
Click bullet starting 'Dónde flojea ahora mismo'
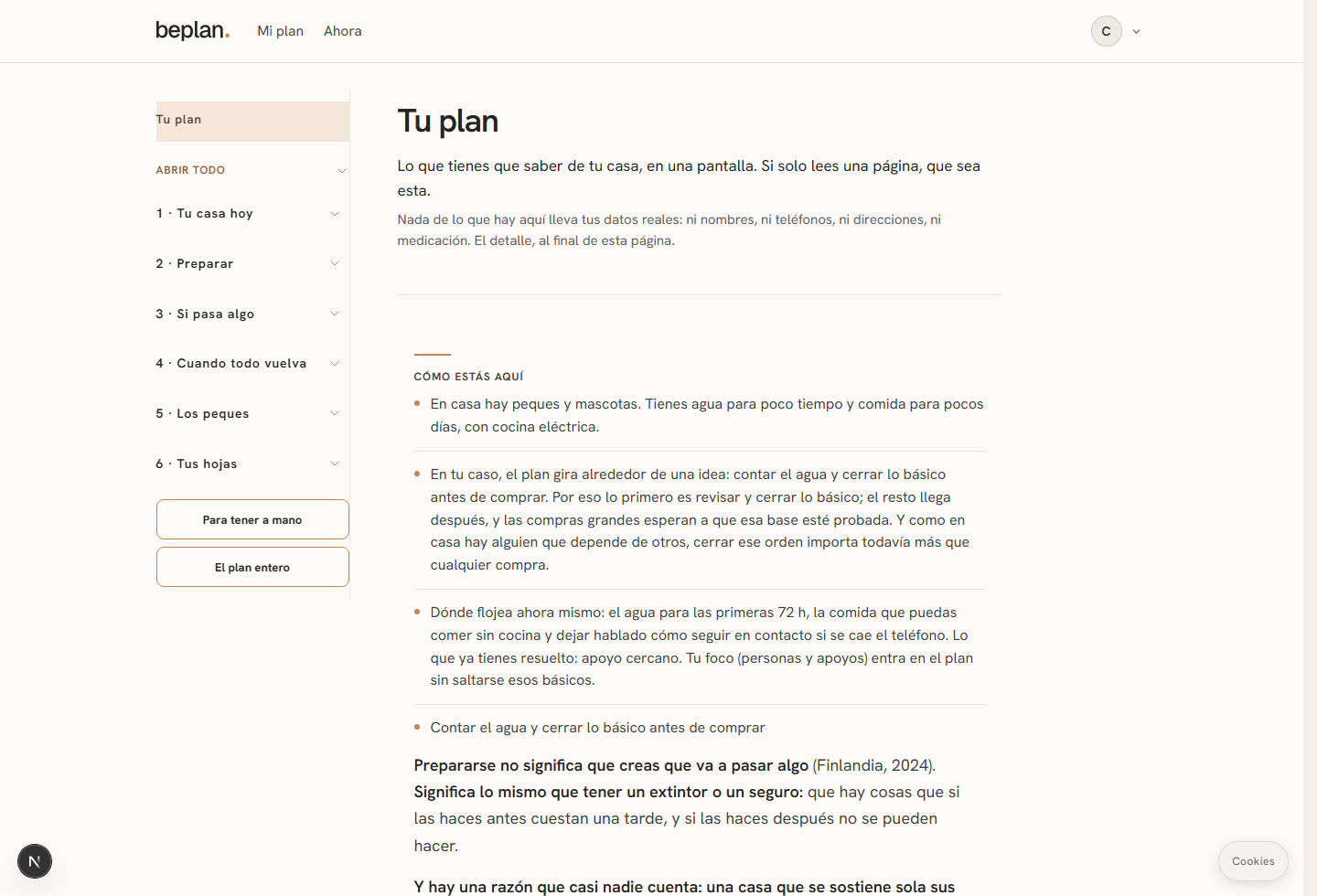(x=701, y=646)
